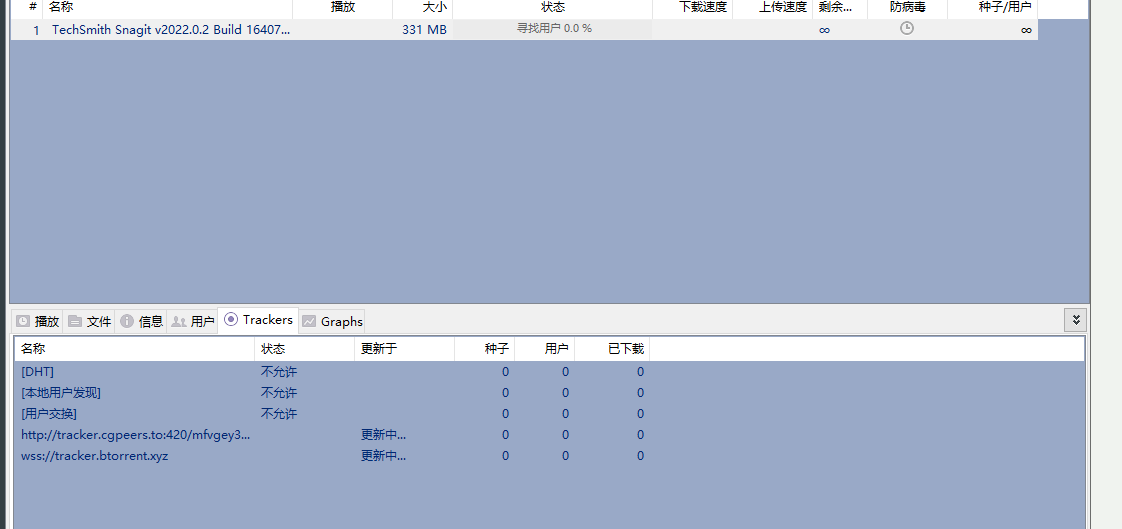Sort torrents by 种子/用户 column header
Image resolution: width=1122 pixels, height=529 pixels.
pyautogui.click(x=992, y=8)
